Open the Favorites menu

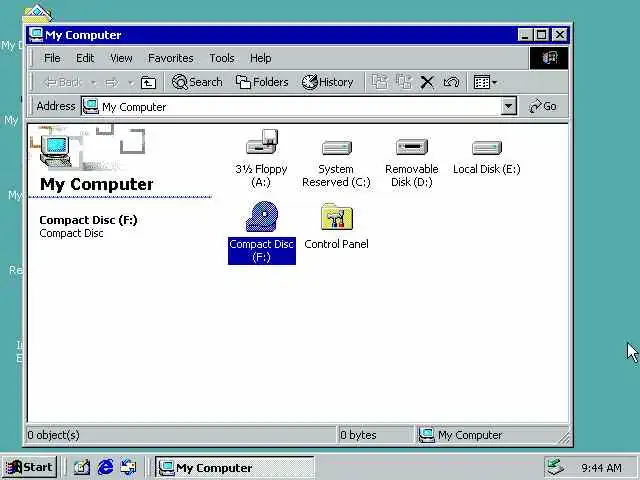[x=171, y=58]
